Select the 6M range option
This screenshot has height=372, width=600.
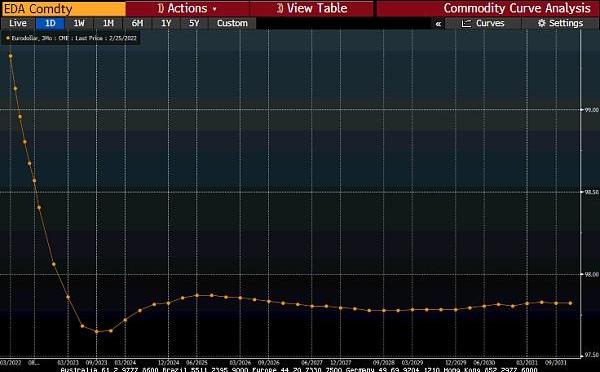[x=137, y=23]
